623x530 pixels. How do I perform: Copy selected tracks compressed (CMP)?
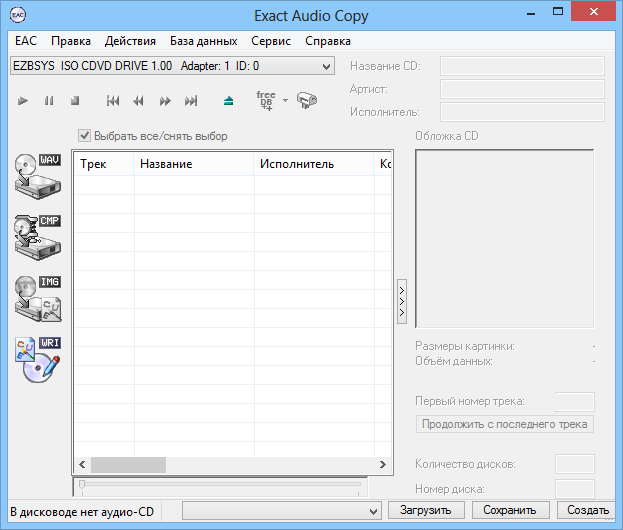tap(38, 238)
